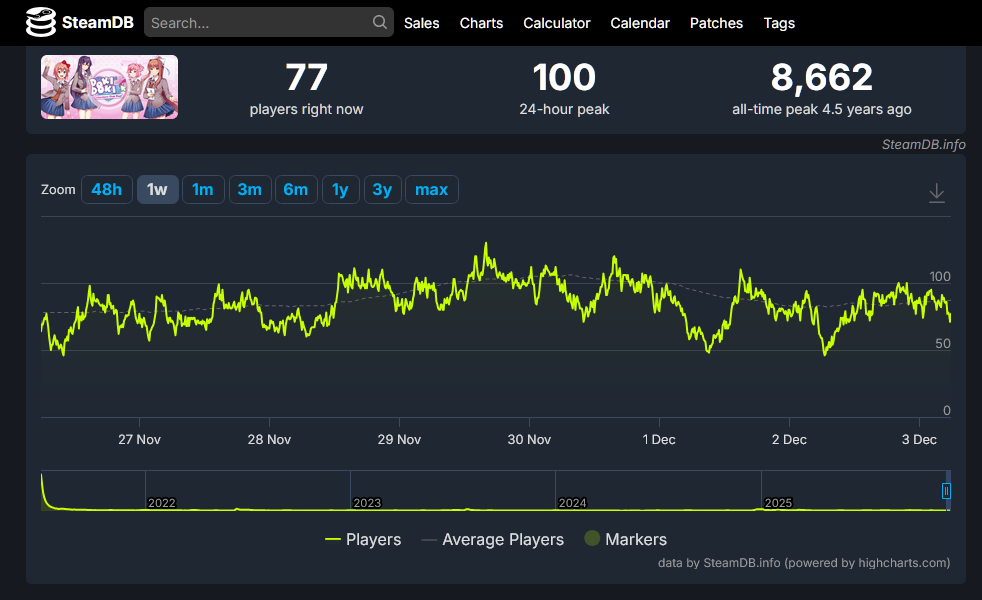This screenshot has height=600, width=982.
Task: Click the 2024 mark in navigator timeline
Action: [572, 503]
